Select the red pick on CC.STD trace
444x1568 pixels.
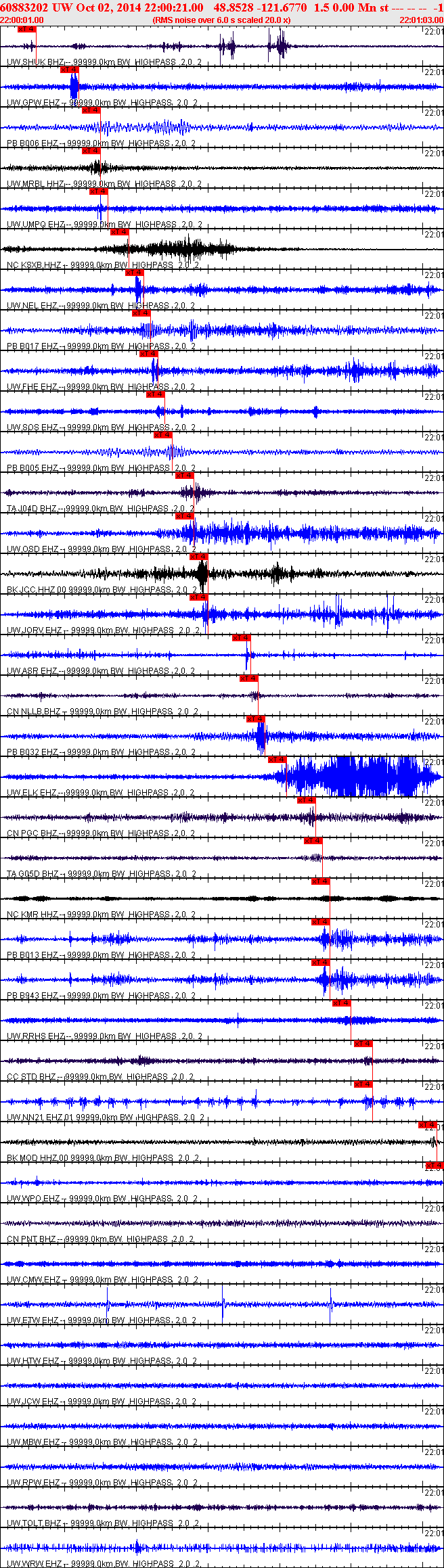click(x=363, y=1044)
